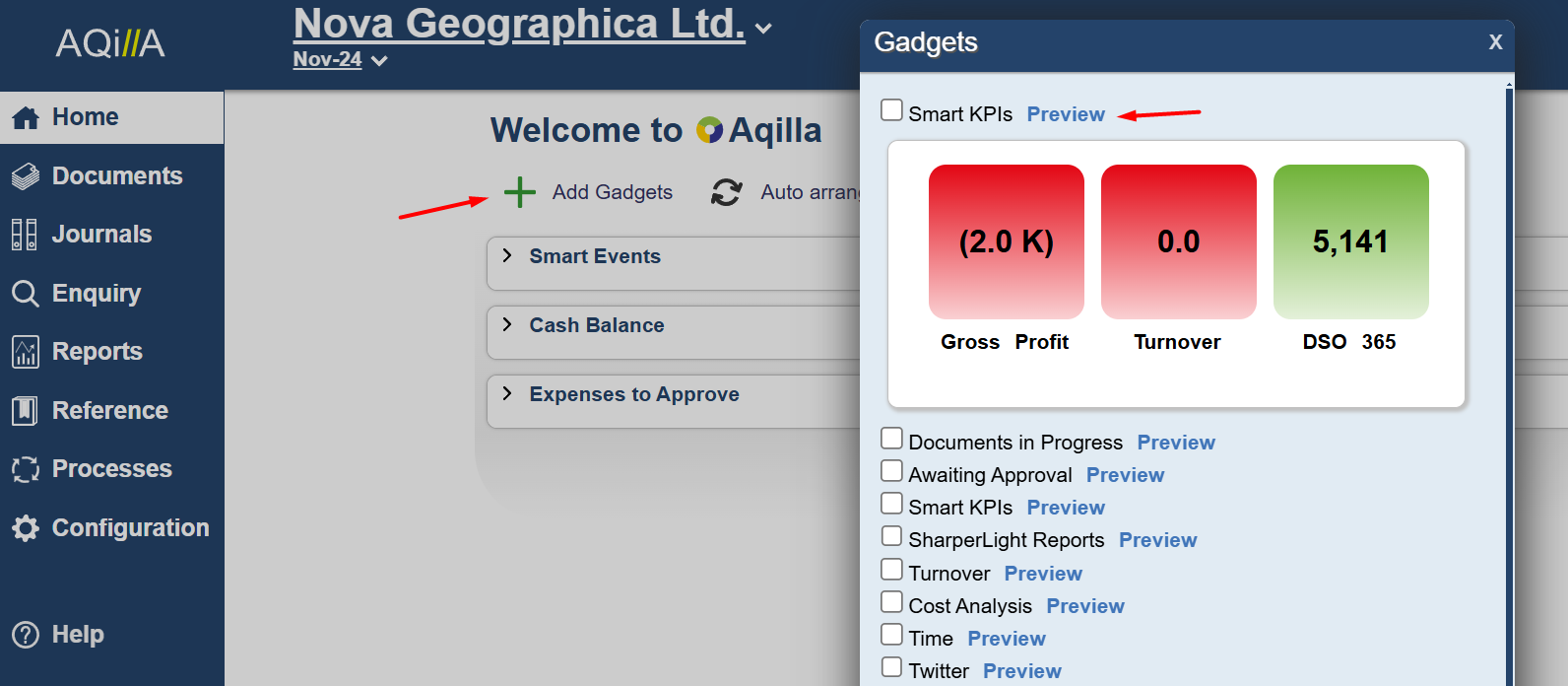Image resolution: width=1568 pixels, height=686 pixels.
Task: Tick the Awaiting Approval gadget checkbox
Action: coord(891,471)
